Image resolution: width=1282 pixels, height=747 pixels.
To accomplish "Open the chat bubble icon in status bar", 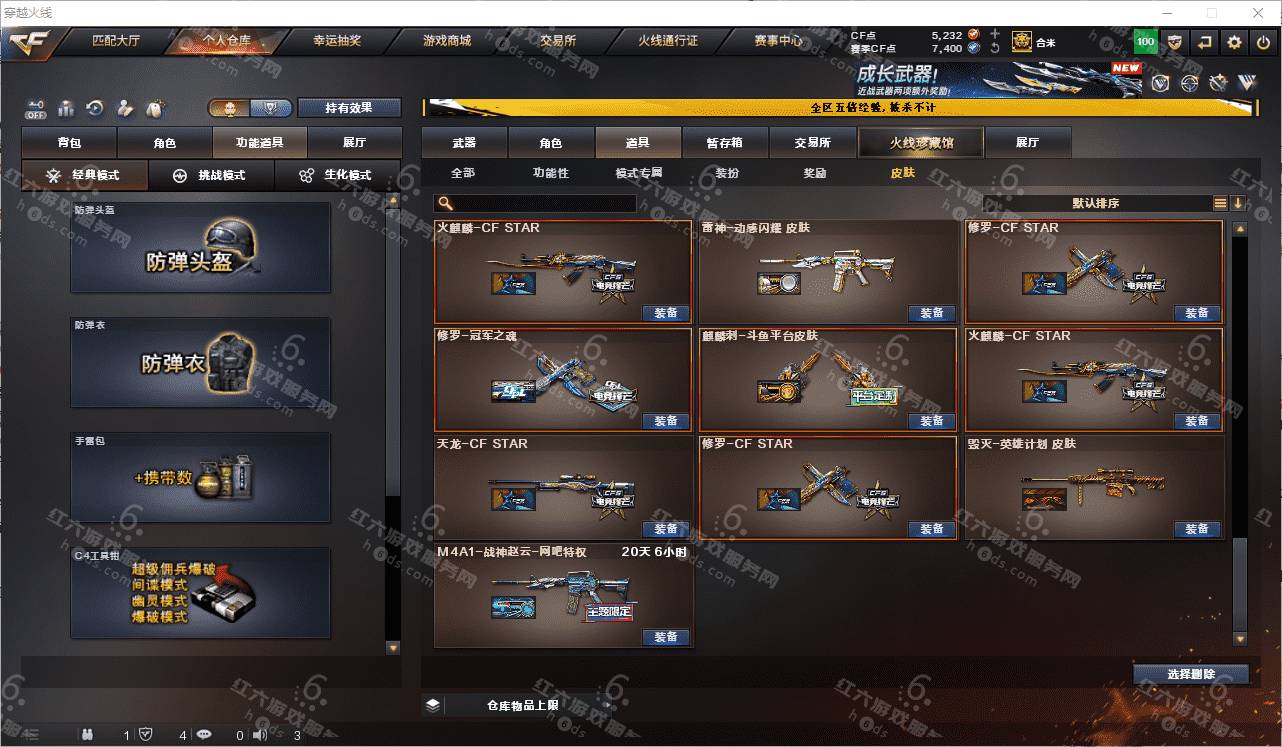I will (x=204, y=735).
